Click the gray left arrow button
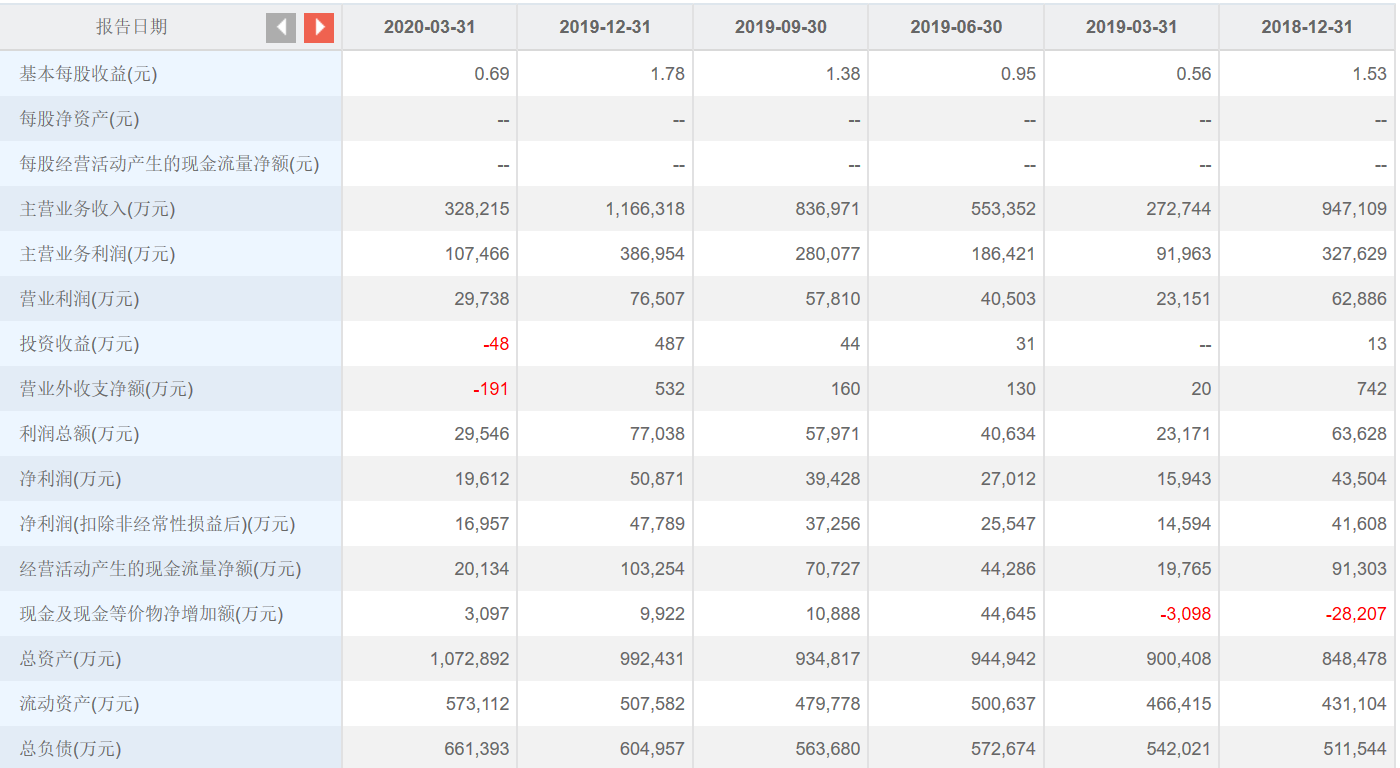This screenshot has height=768, width=1400. [x=281, y=27]
